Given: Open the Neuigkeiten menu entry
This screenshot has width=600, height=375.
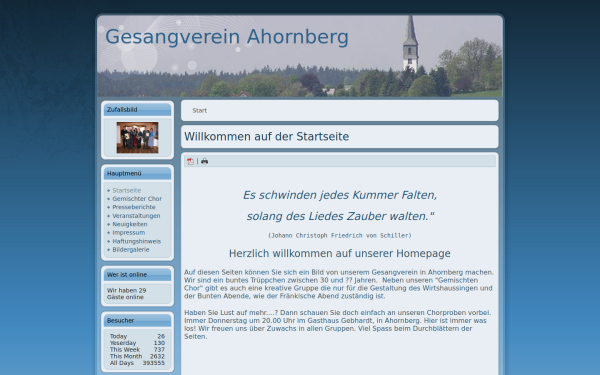Looking at the screenshot, I should pos(130,224).
